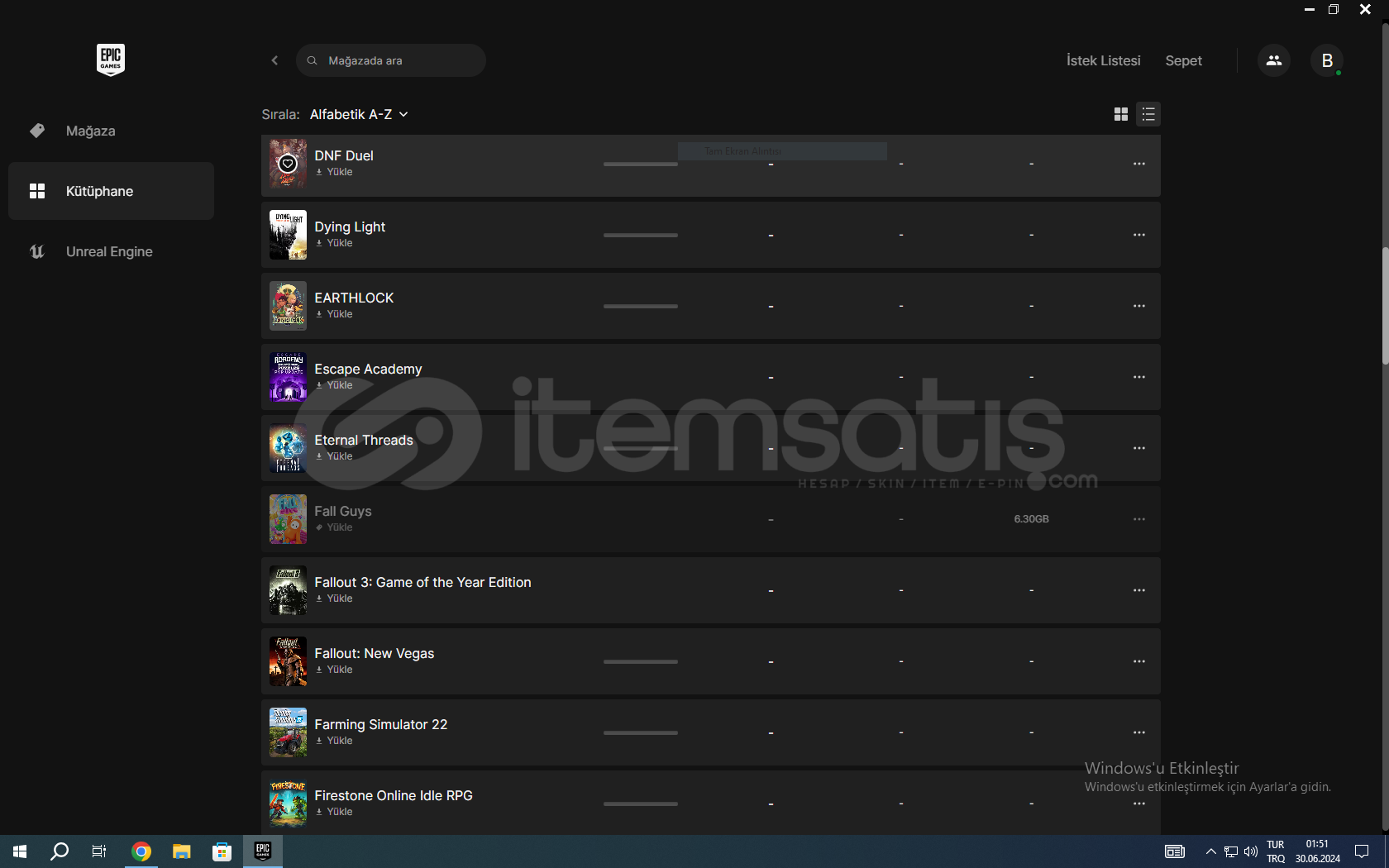Switch library to list view
Image resolution: width=1389 pixels, height=868 pixels.
point(1148,114)
